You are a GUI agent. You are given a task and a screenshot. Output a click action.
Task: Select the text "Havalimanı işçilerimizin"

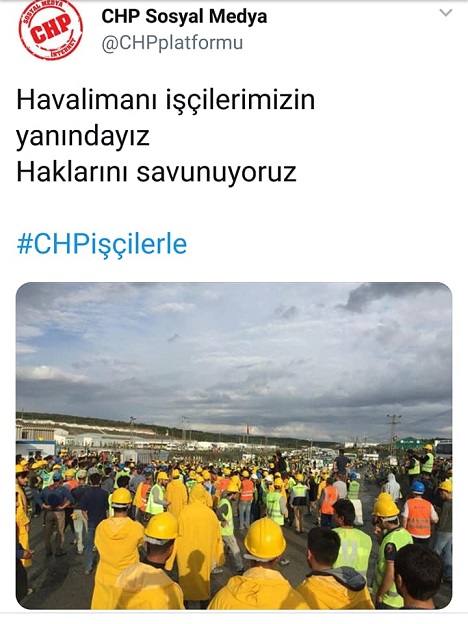[x=166, y=99]
